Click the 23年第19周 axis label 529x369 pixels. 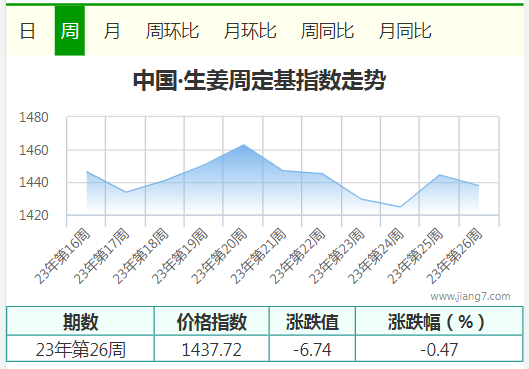tap(179, 256)
